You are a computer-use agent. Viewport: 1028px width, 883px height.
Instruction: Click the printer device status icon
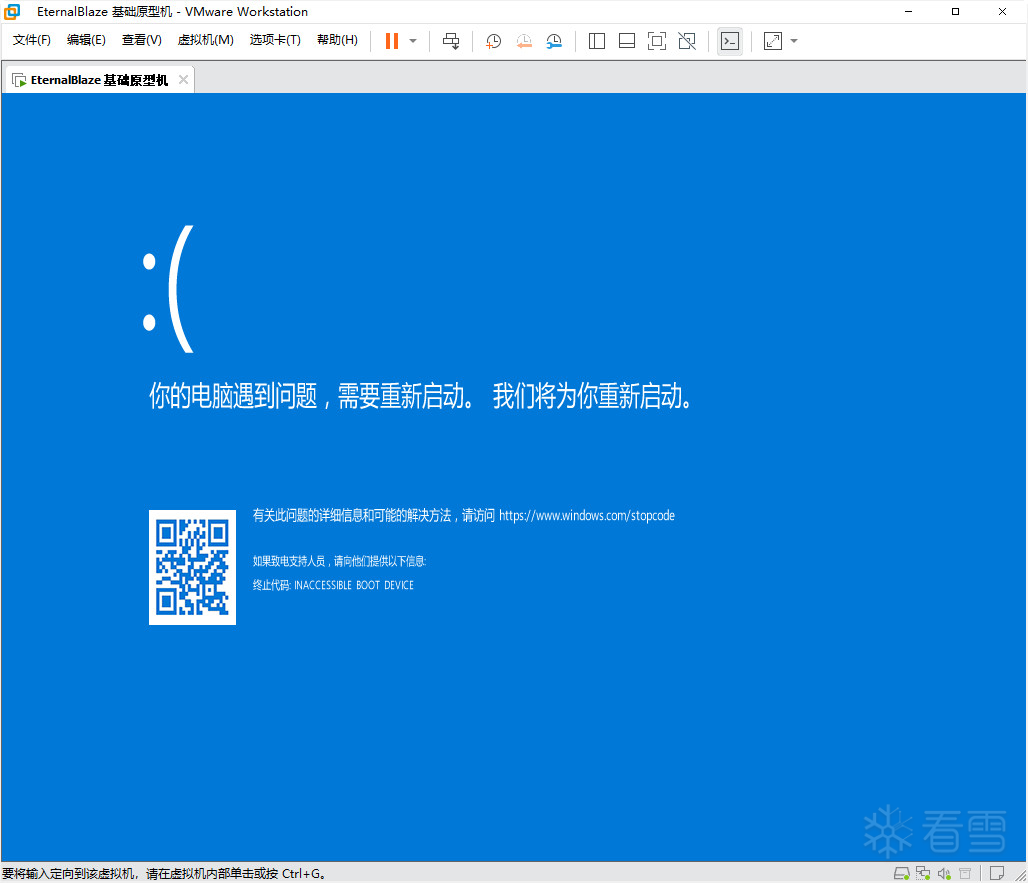pos(965,873)
